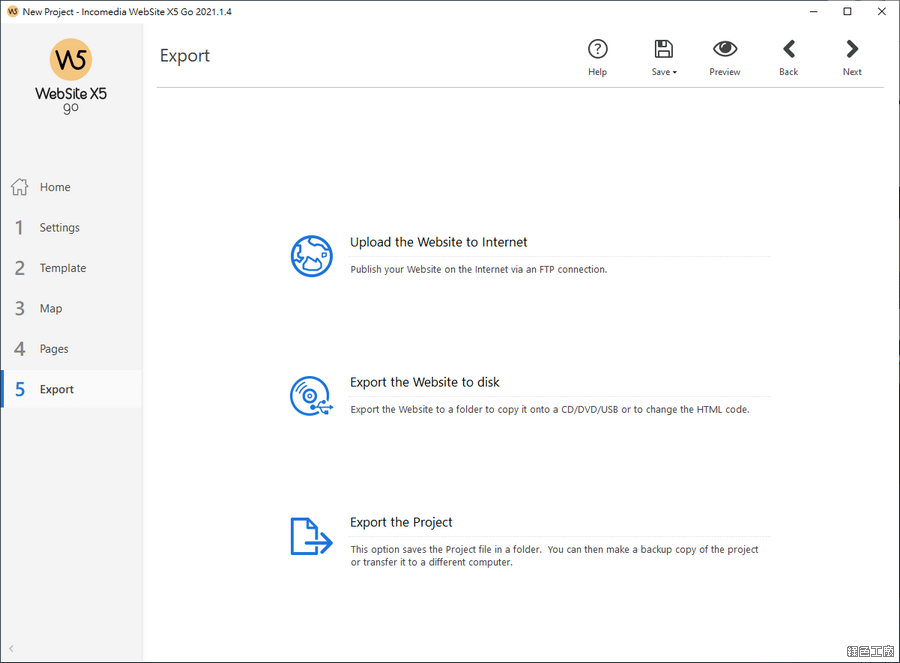Open the Home section label
The width and height of the screenshot is (900, 663).
(55, 187)
